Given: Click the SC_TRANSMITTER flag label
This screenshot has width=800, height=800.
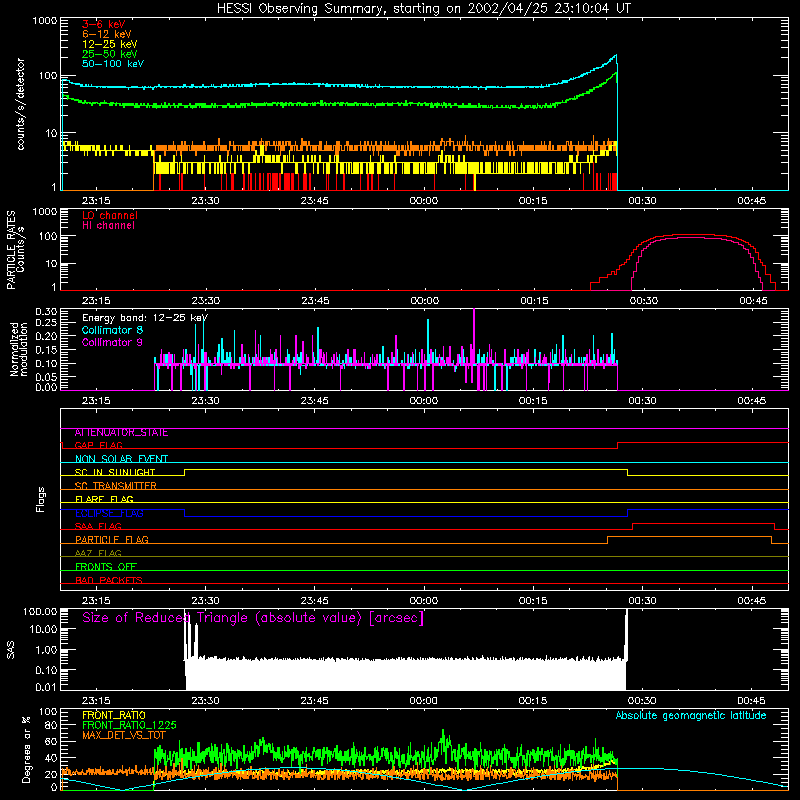Looking at the screenshot, I should pyautogui.click(x=115, y=486).
